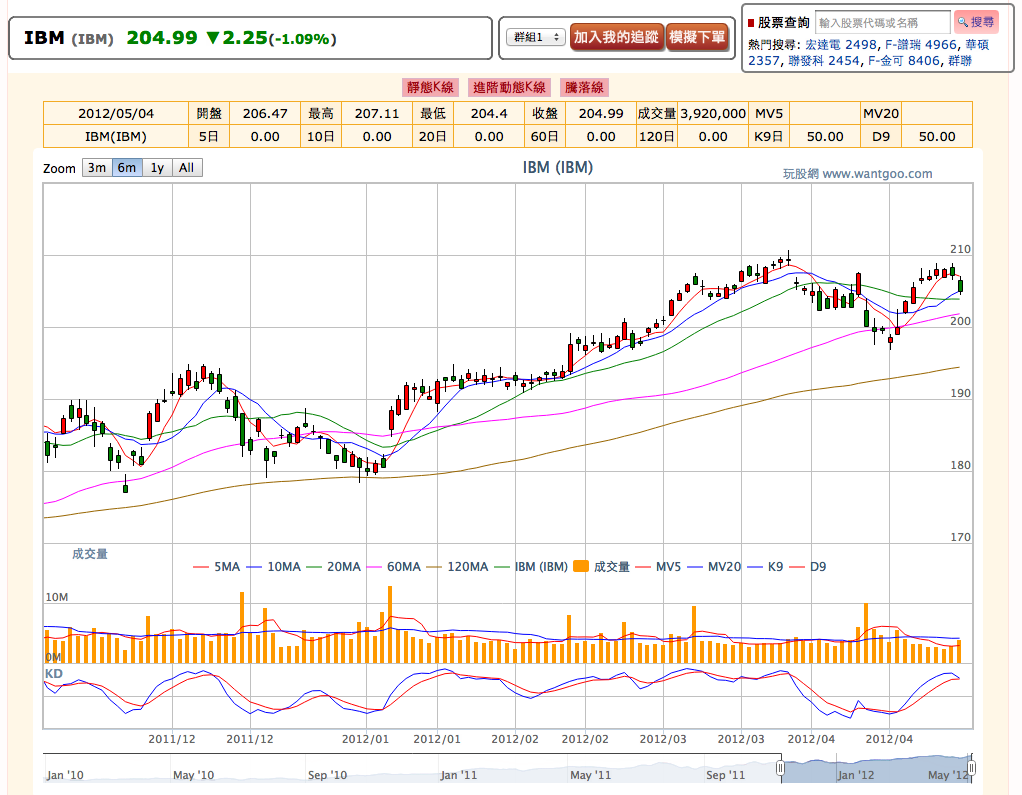Toggle the IBM (IBM) legend series
Image resolution: width=1022 pixels, height=795 pixels.
pyautogui.click(x=531, y=567)
